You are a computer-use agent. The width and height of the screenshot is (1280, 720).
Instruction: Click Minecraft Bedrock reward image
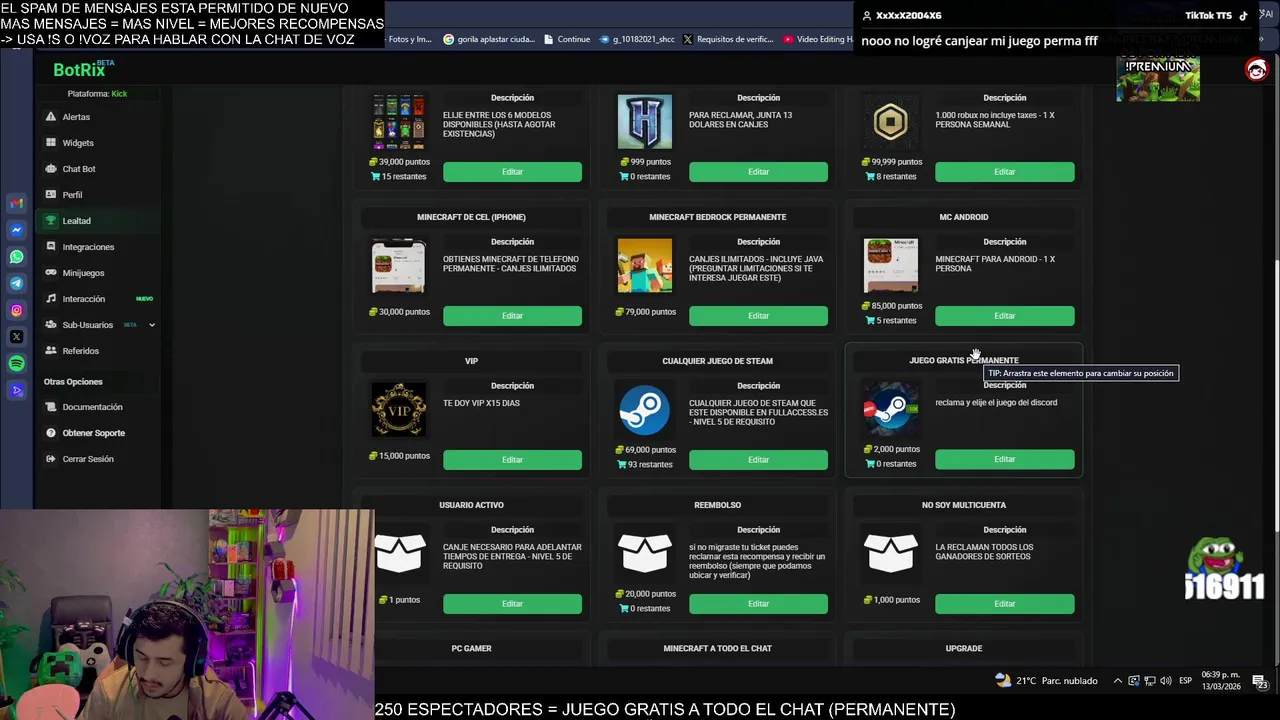[644, 266]
